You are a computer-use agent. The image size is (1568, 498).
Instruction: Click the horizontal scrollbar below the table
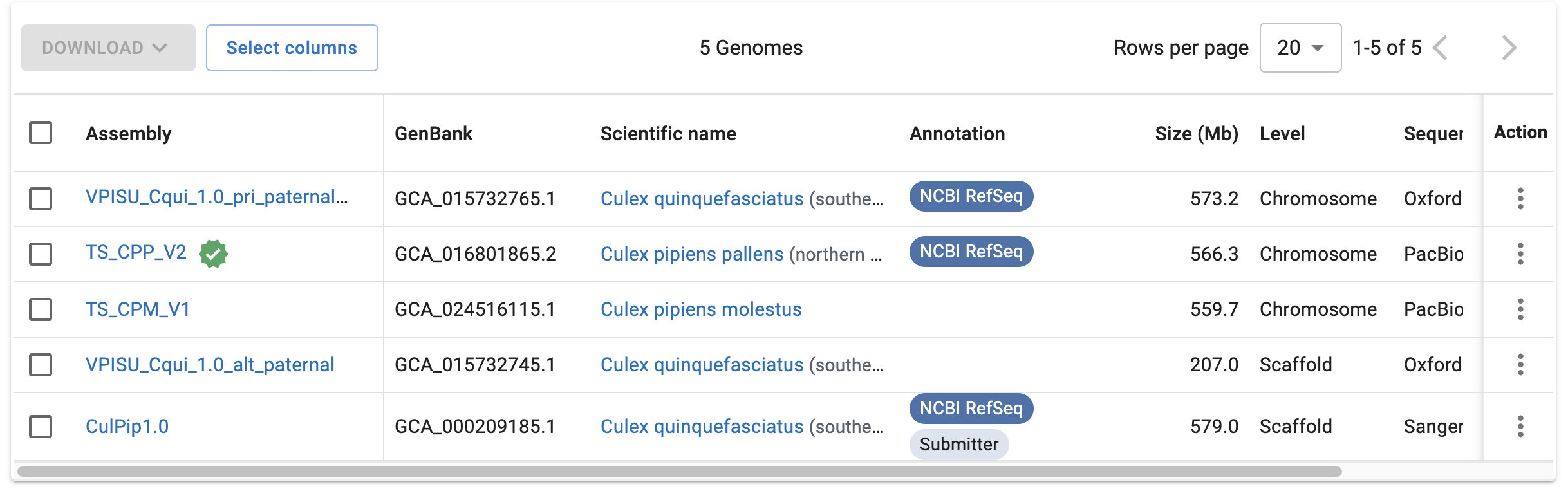coord(680,472)
